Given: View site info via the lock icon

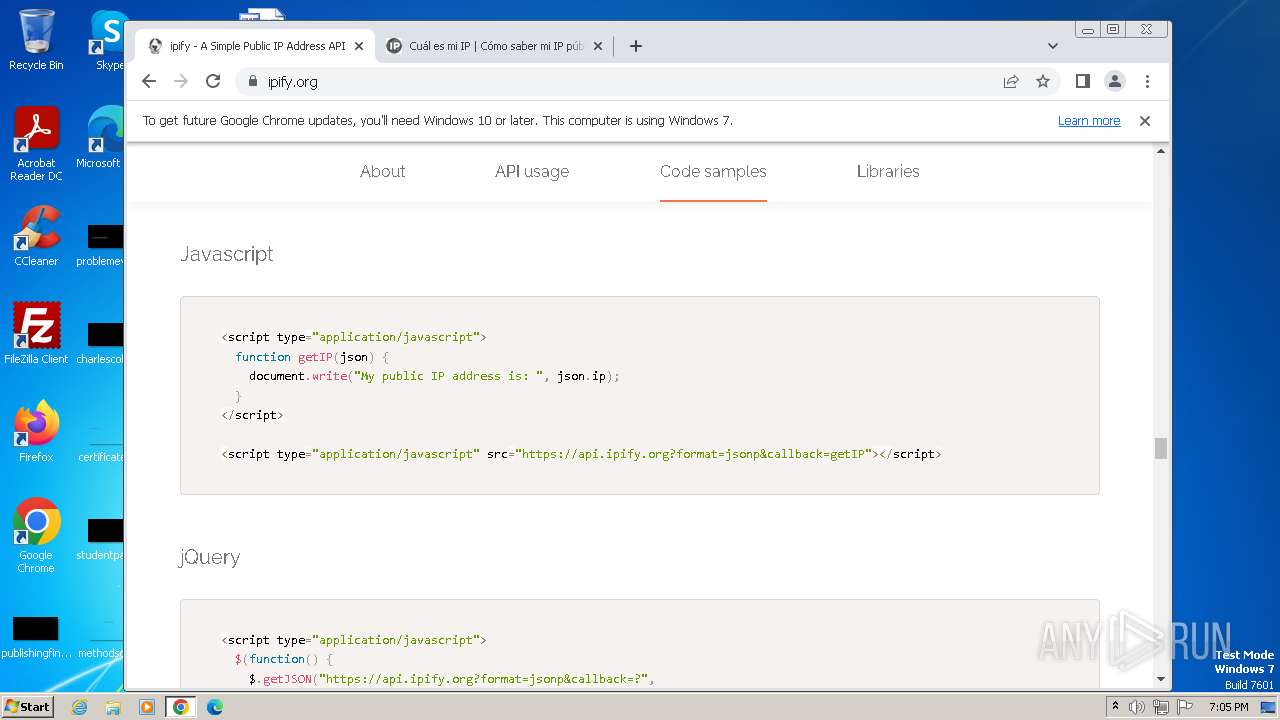Looking at the screenshot, I should (x=252, y=81).
